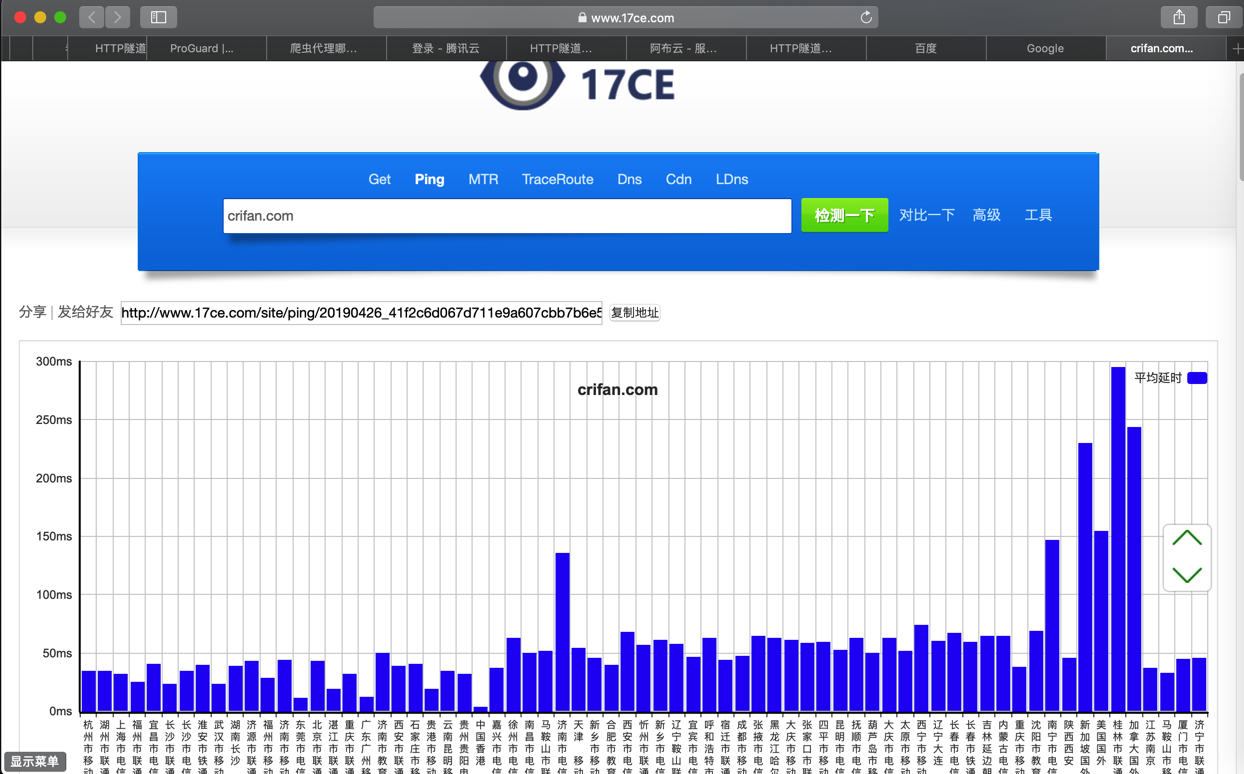
Task: Select the Dns test mode
Action: (629, 179)
